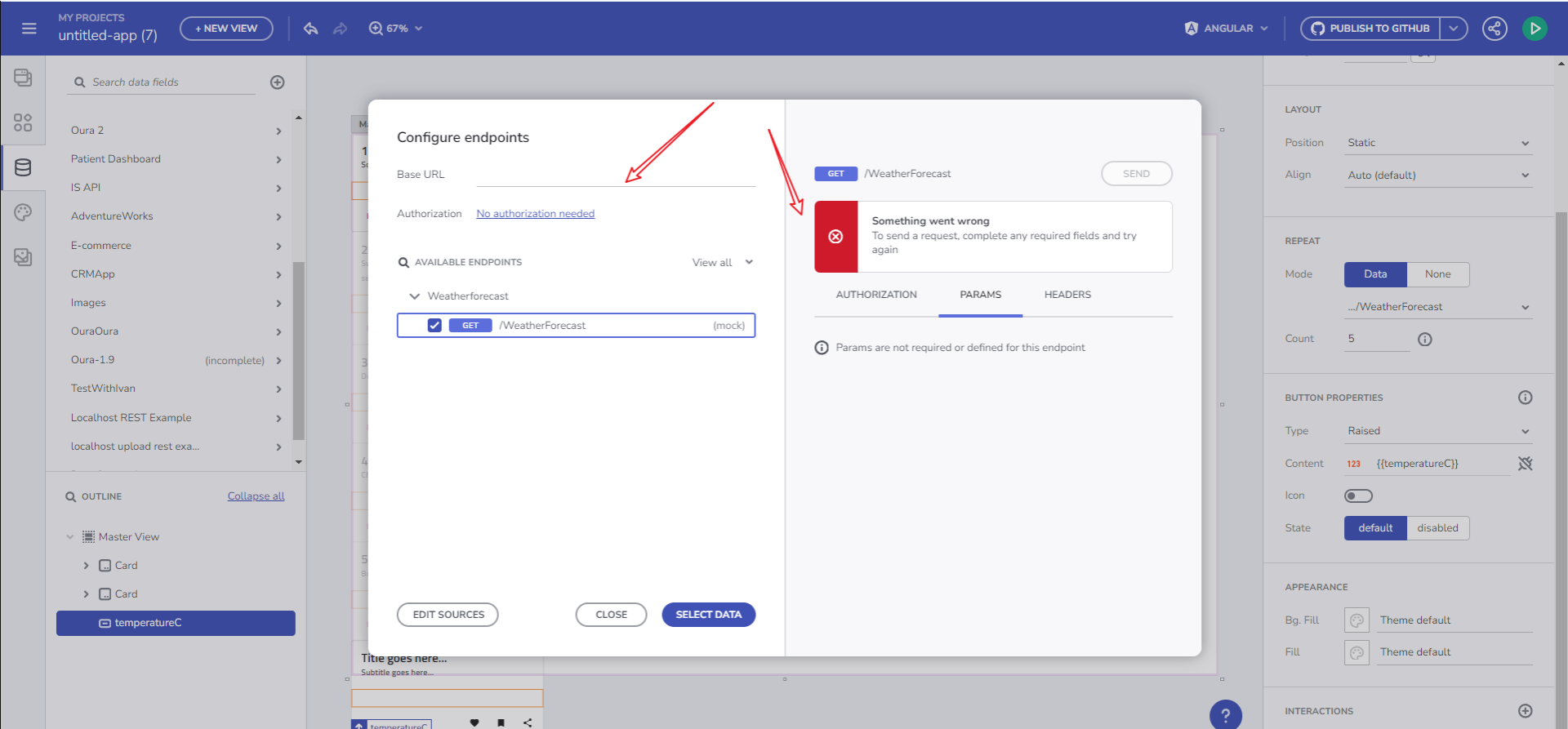Open the Position Static dropdown
The width and height of the screenshot is (1568, 729).
[x=1437, y=143]
